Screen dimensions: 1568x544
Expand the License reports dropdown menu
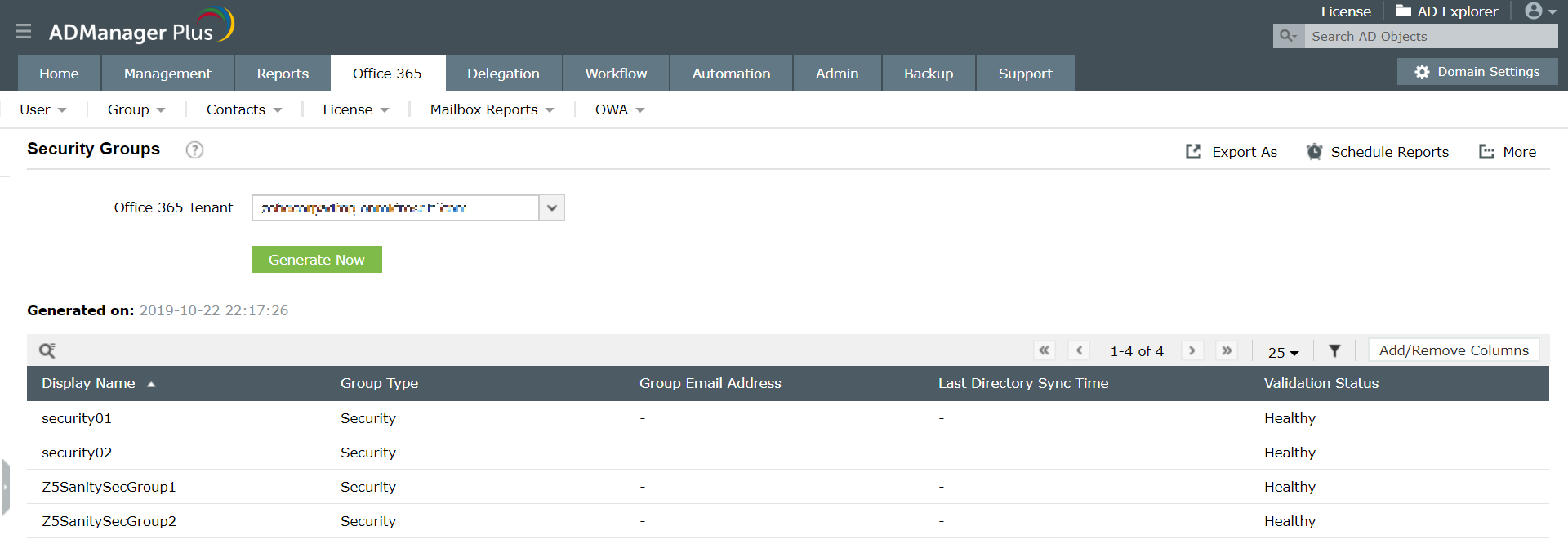pos(356,109)
